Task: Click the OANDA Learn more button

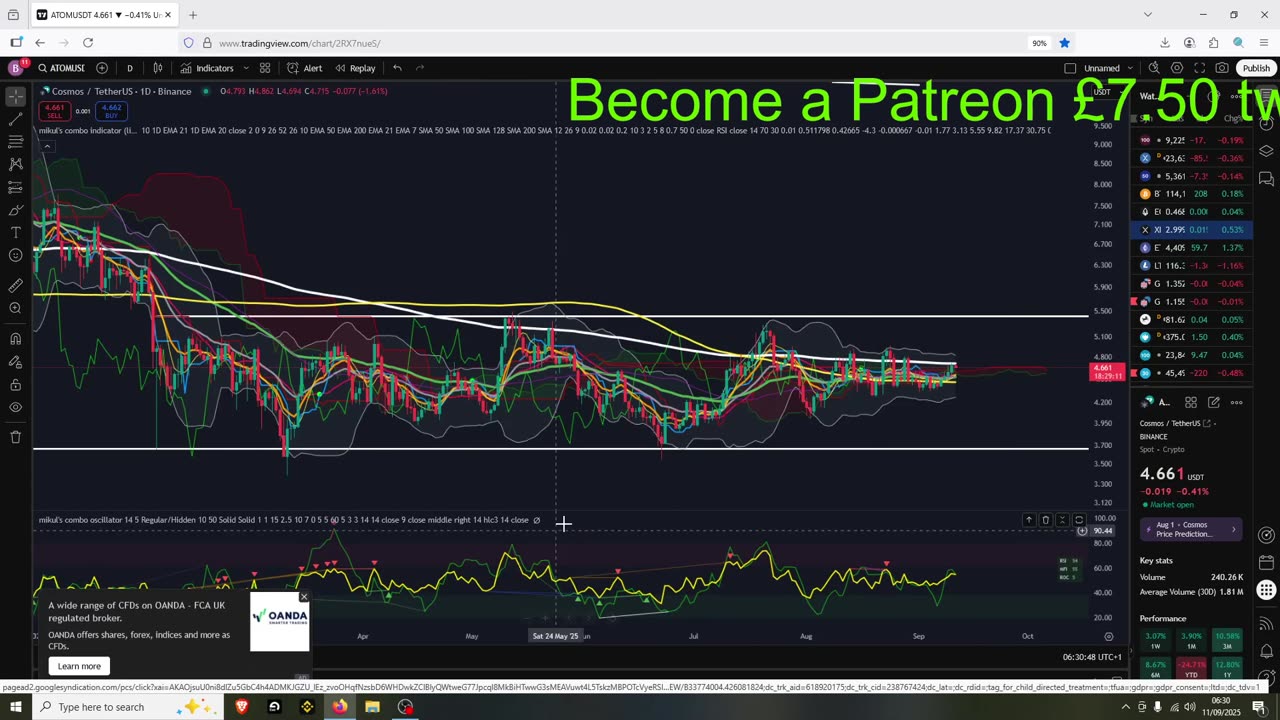Action: click(79, 666)
